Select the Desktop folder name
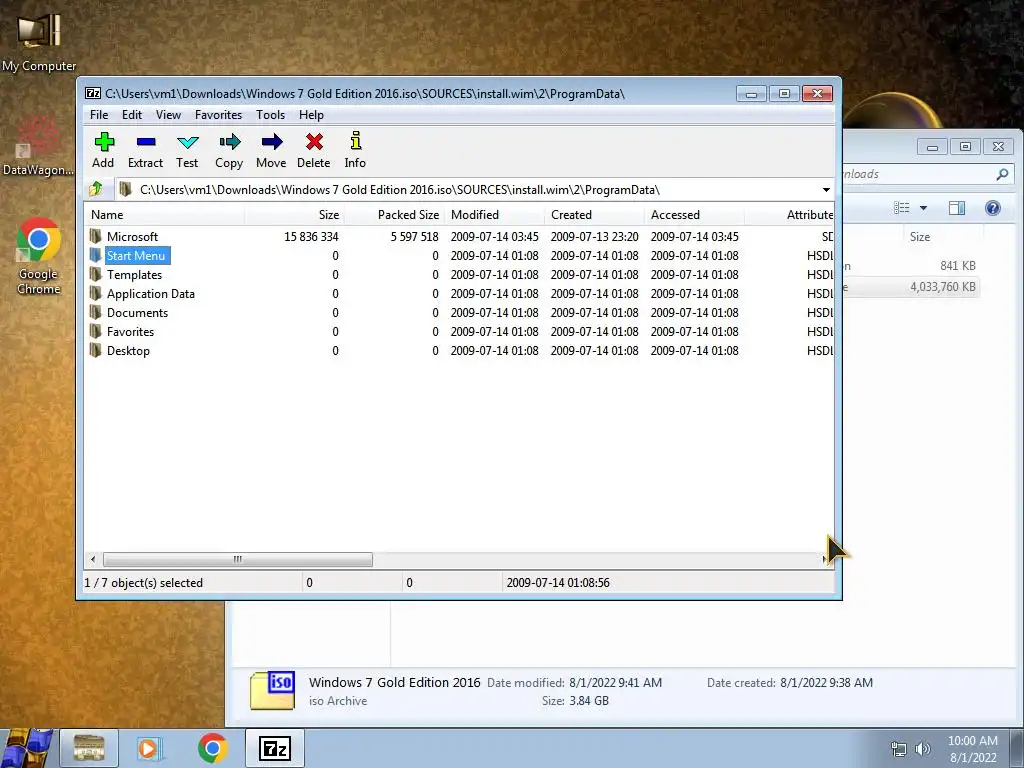 pos(129,350)
